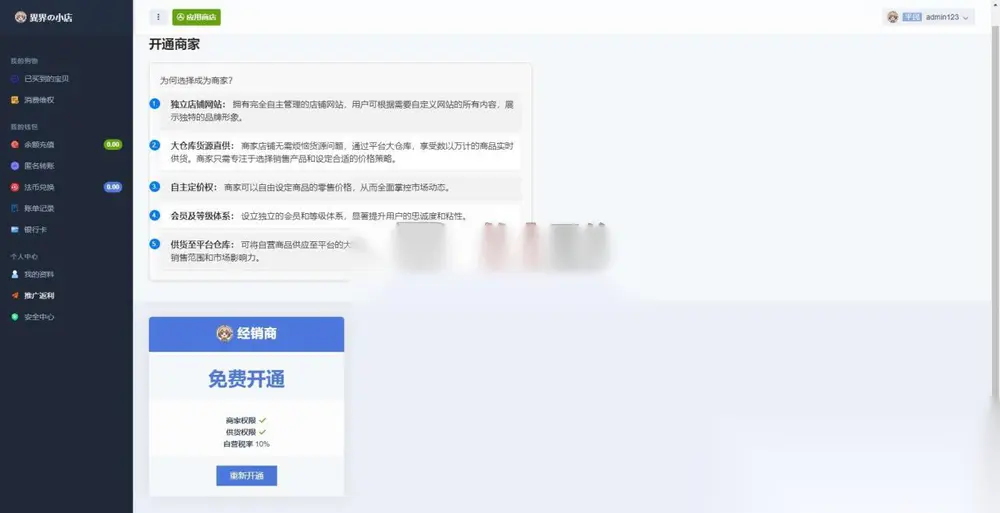1000x513 pixels.
Task: Click the 为何选择成为商家? text
Action: tap(196, 81)
